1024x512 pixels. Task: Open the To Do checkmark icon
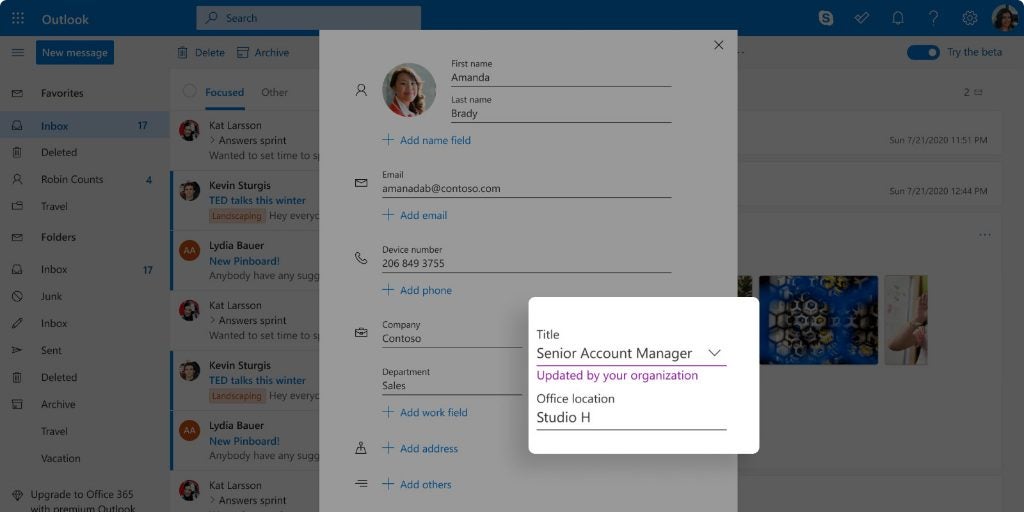point(862,18)
